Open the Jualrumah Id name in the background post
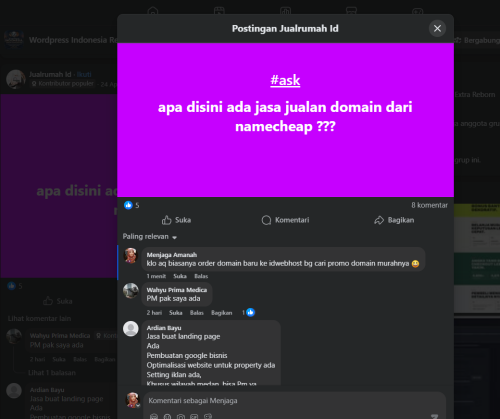500x419 pixels. click(x=50, y=74)
